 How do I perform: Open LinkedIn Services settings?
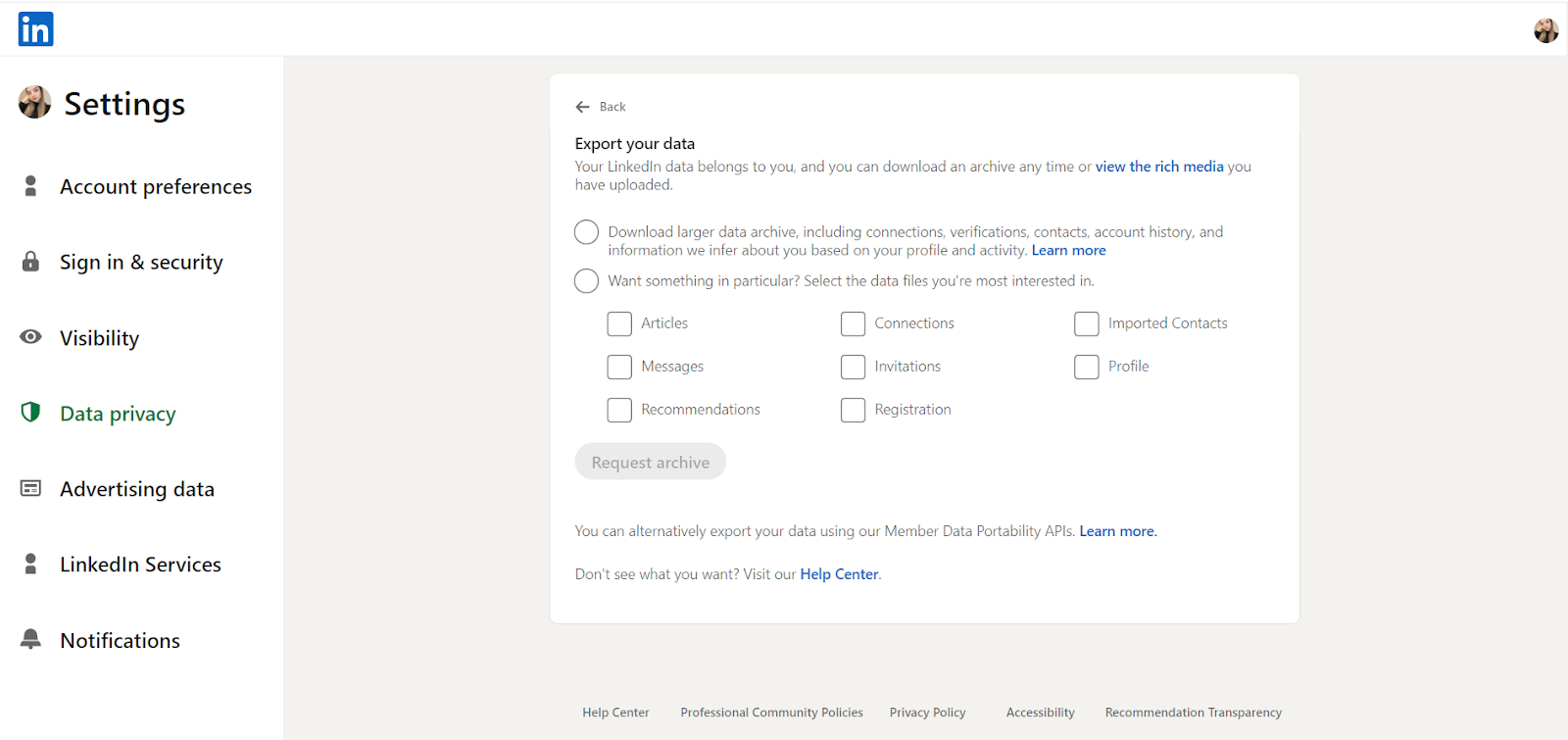click(140, 565)
